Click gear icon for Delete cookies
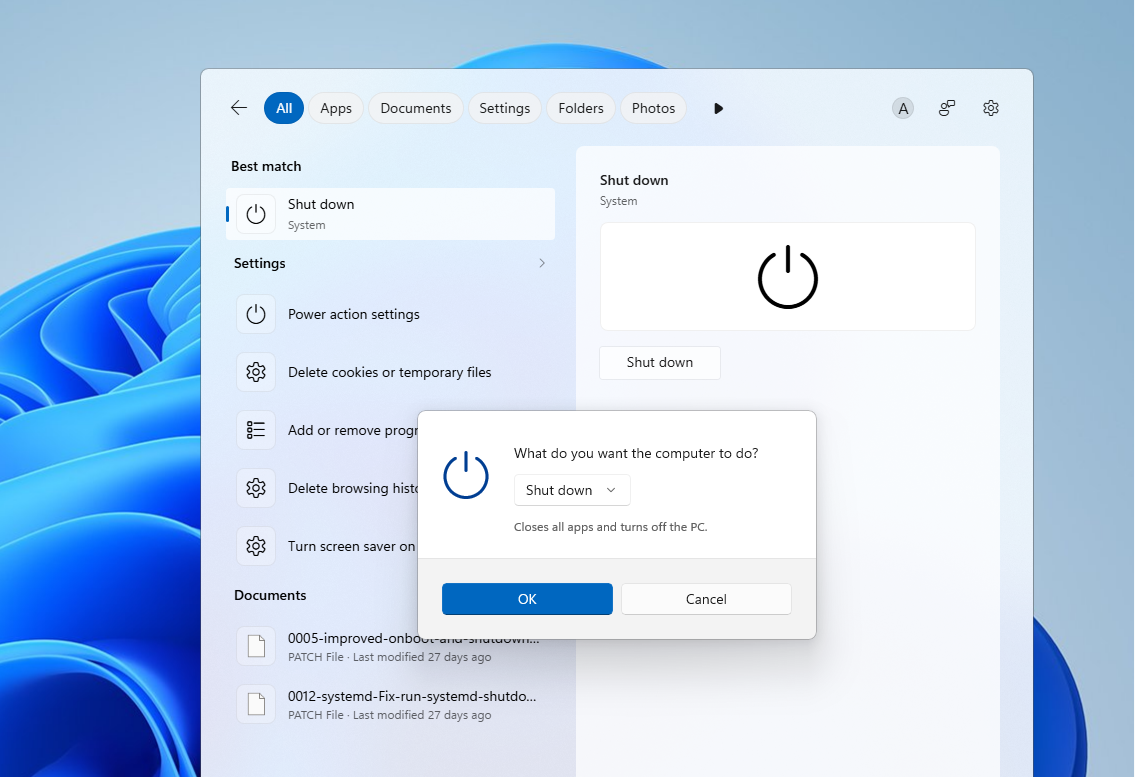1135x777 pixels. point(256,372)
